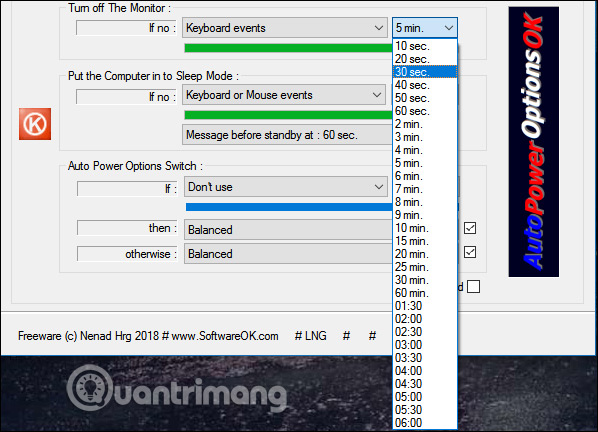
Task: Click the AutoPowerOptionsOK vertical banner
Action: [534, 142]
